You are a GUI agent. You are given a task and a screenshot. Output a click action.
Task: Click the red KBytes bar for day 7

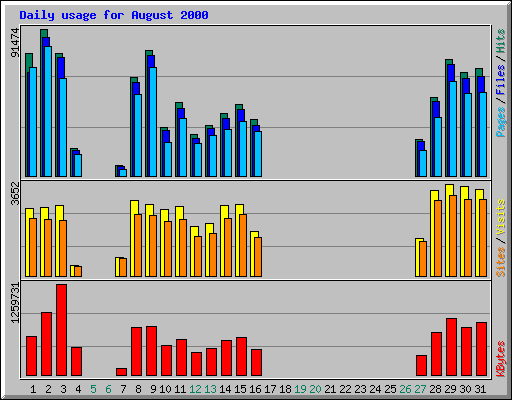pos(121,372)
